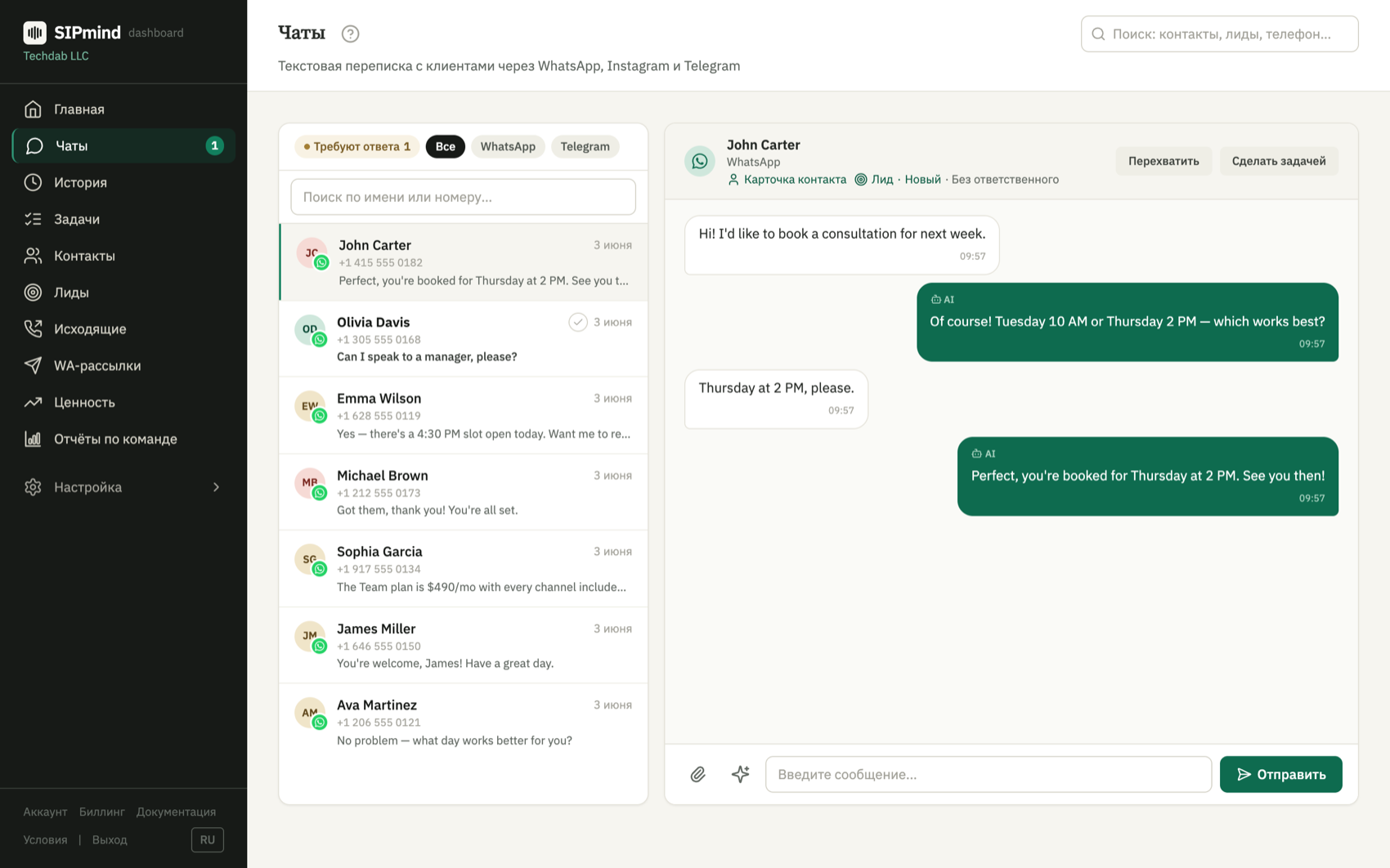The image size is (1390, 868).
Task: Click the phone icon for Исходящие
Action: click(33, 329)
